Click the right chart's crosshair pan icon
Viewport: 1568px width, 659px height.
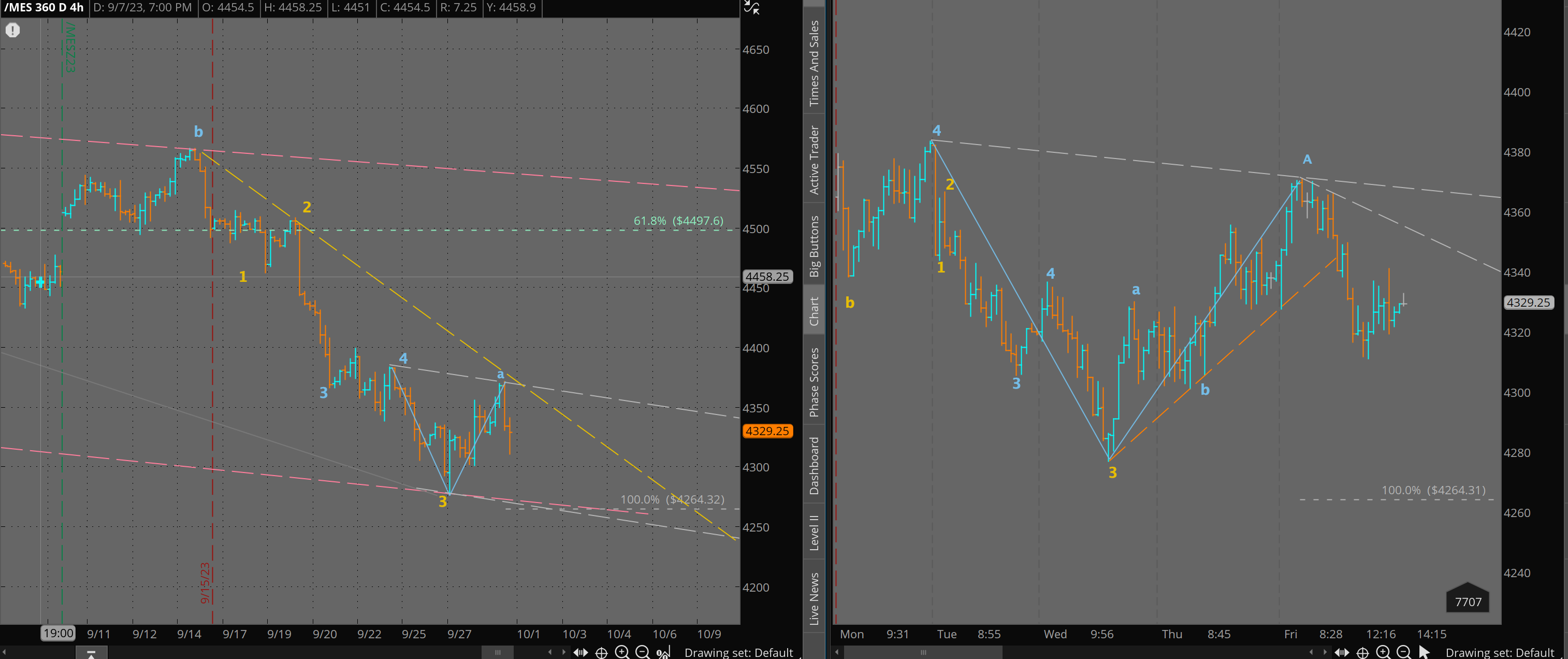coord(1362,652)
